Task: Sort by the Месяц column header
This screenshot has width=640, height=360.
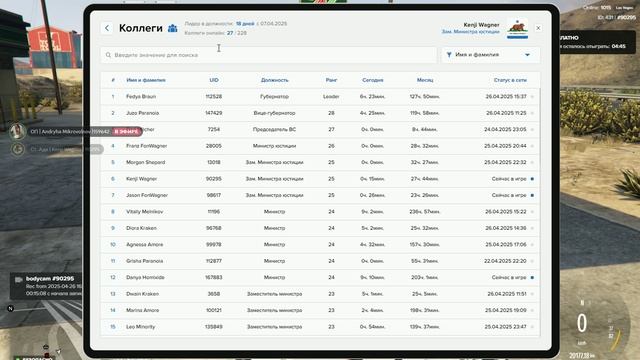Action: (425, 80)
